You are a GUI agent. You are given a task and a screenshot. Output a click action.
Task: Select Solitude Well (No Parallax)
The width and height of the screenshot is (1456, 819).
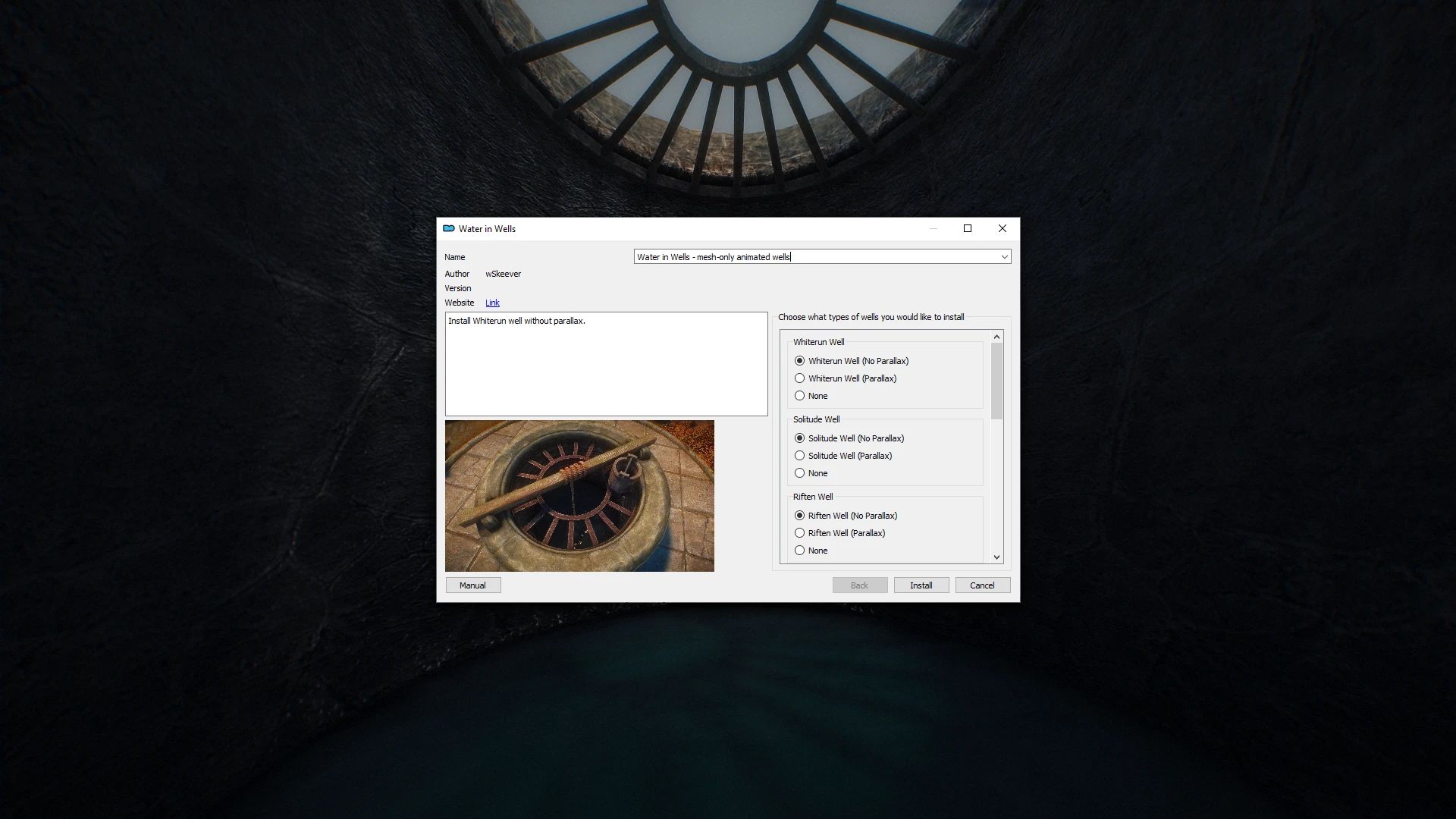pos(800,438)
